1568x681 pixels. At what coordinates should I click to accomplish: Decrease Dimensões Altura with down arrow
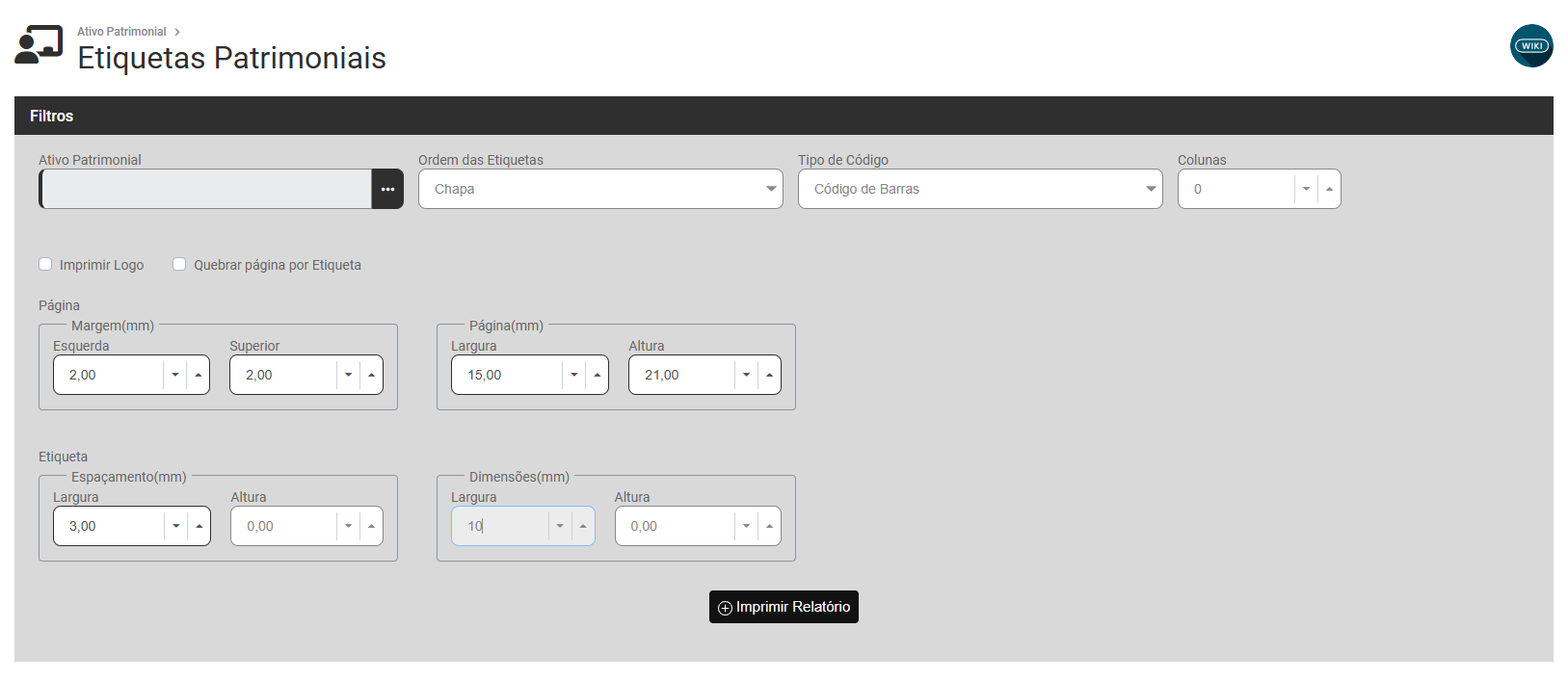coord(746,527)
